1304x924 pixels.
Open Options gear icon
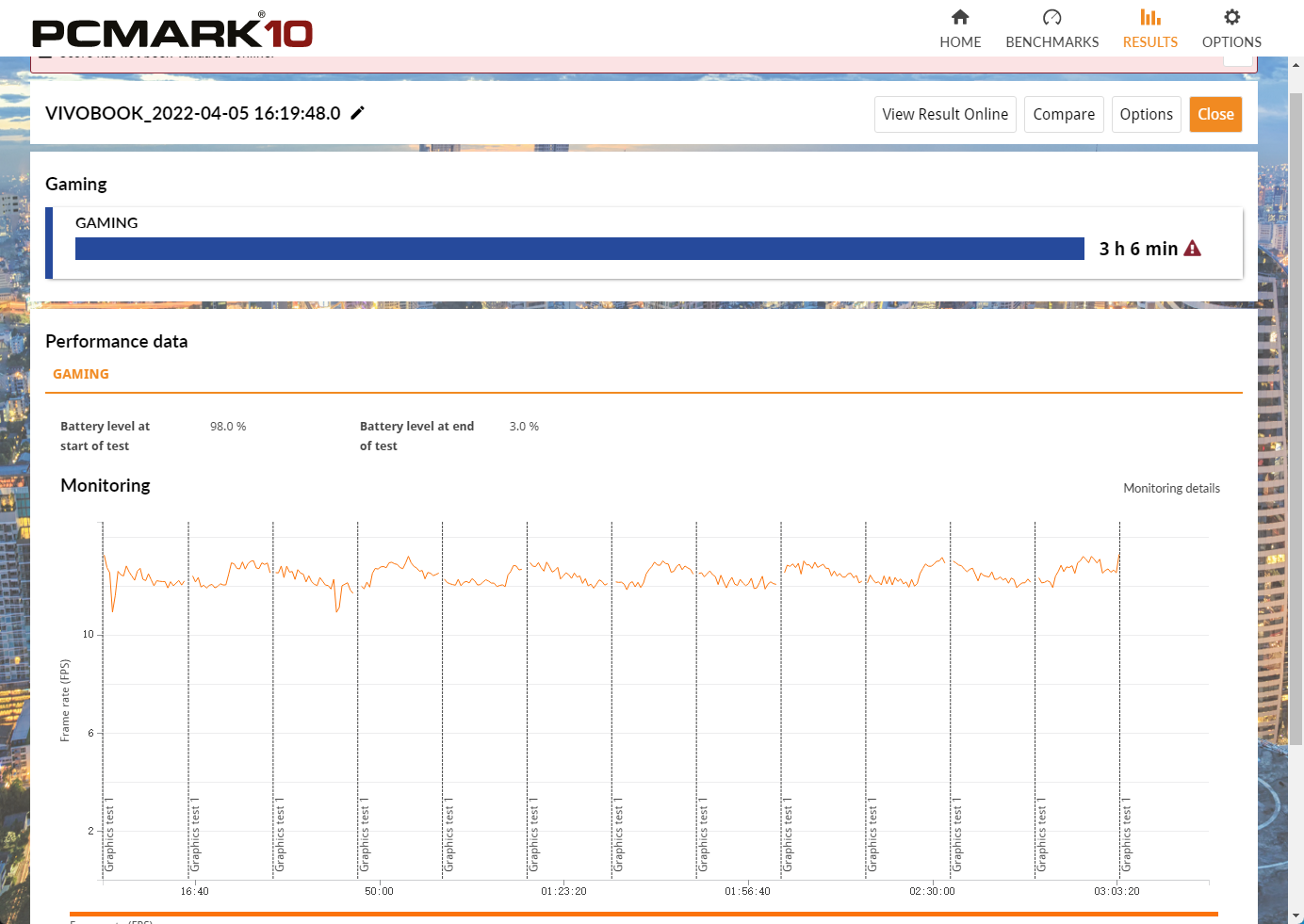(1231, 18)
